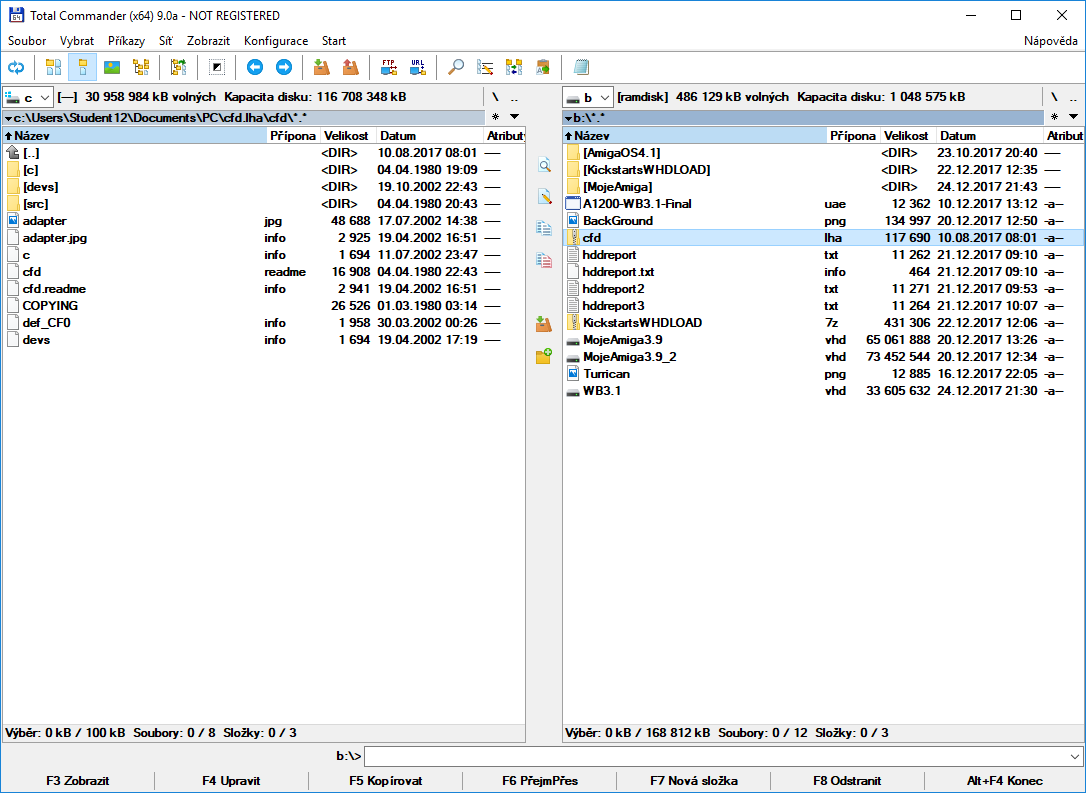
Task: Open the Síť menu
Action: pyautogui.click(x=166, y=41)
